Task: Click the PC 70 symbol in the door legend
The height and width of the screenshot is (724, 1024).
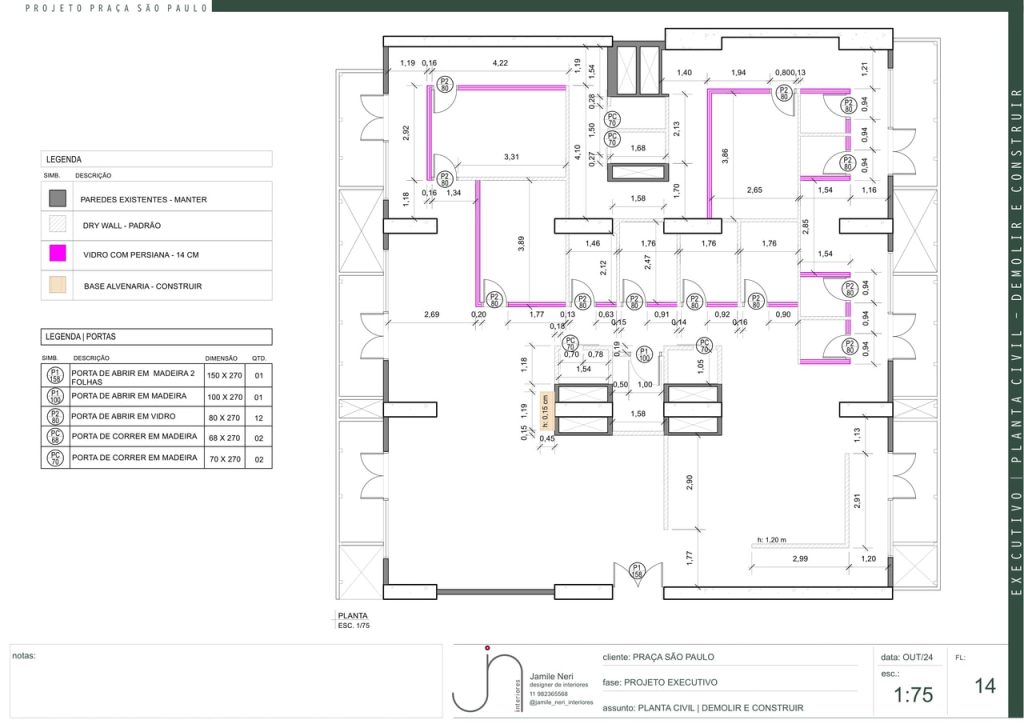Action: coord(55,459)
